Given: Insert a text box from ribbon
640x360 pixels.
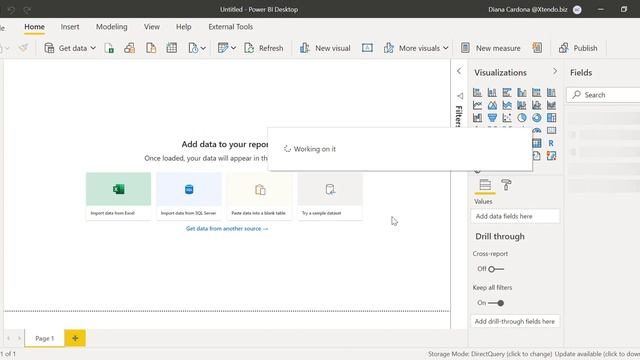Looking at the screenshot, I should (367, 48).
